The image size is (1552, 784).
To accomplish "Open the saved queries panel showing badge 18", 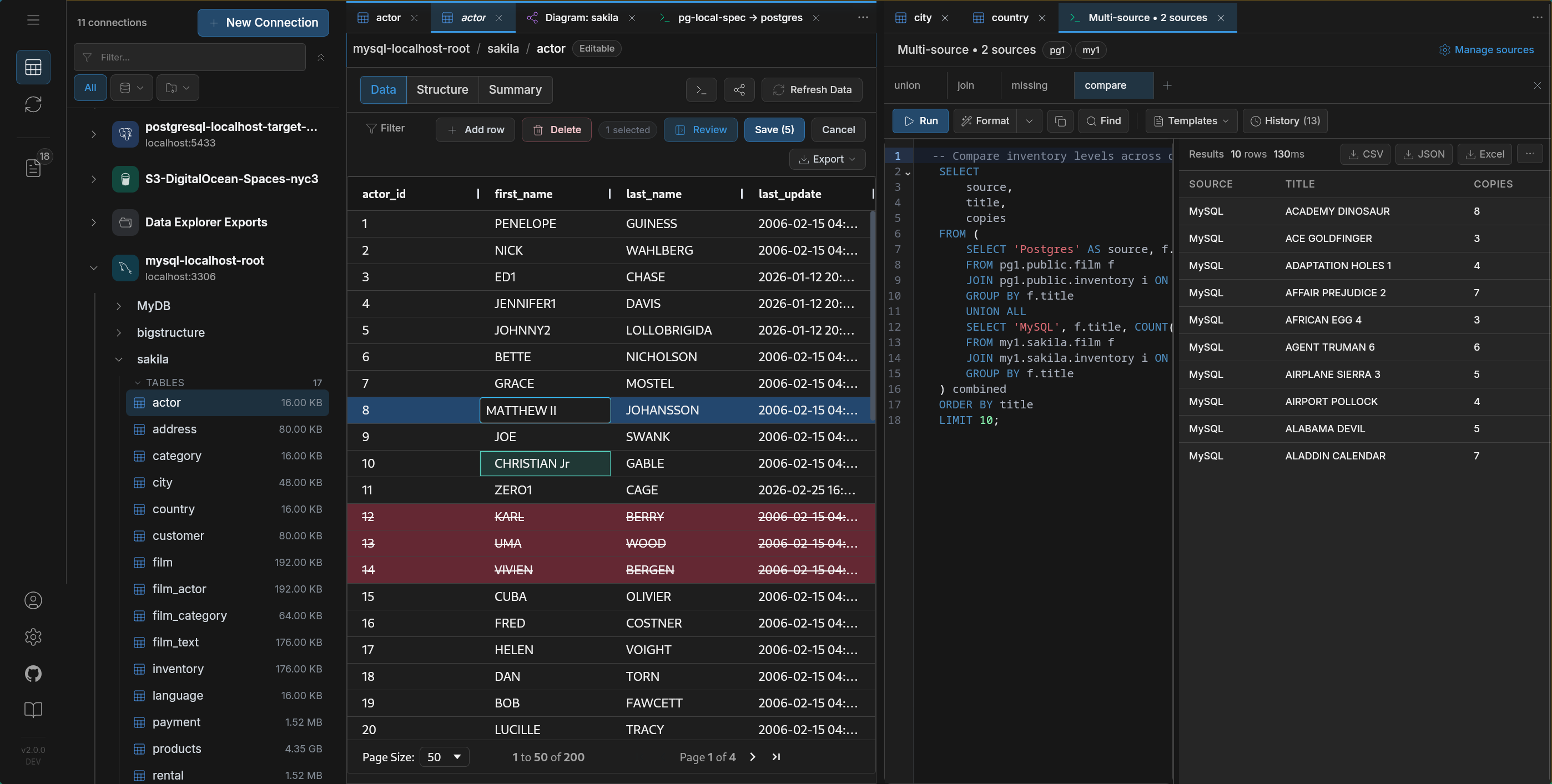I will (x=33, y=168).
